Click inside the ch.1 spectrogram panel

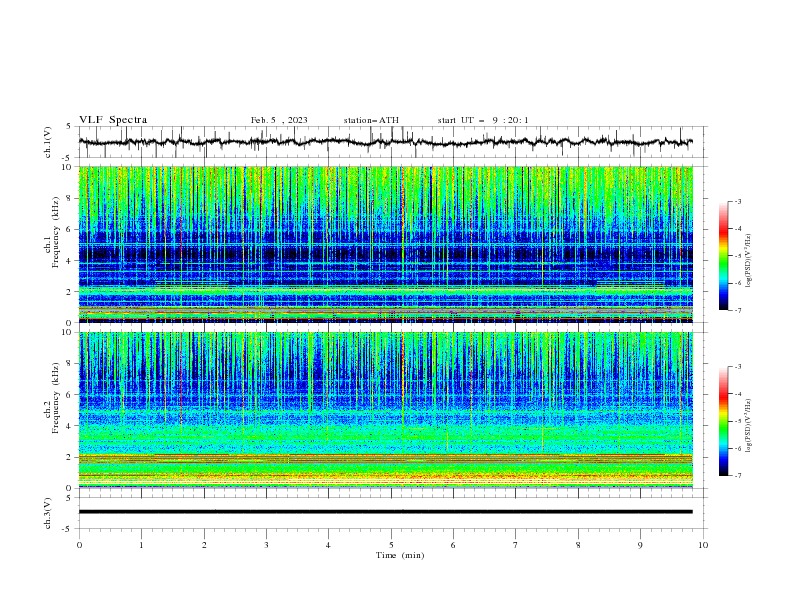385,244
